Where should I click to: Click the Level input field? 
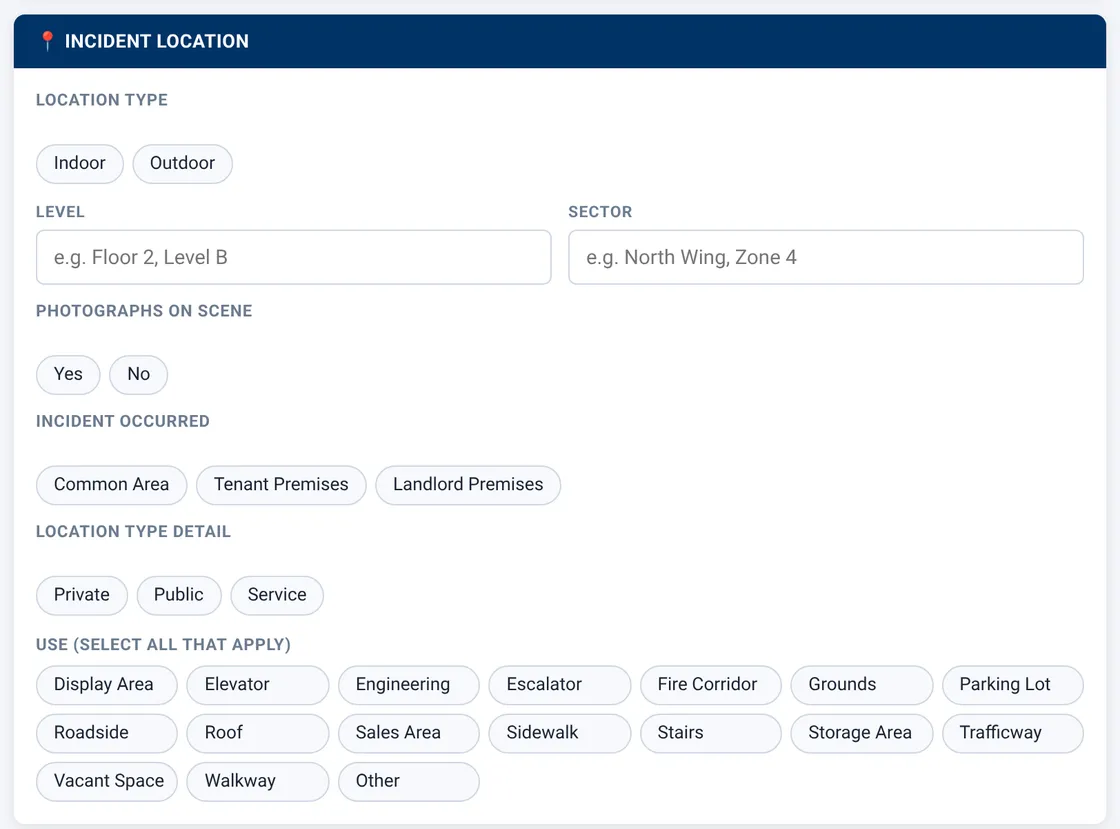point(294,257)
